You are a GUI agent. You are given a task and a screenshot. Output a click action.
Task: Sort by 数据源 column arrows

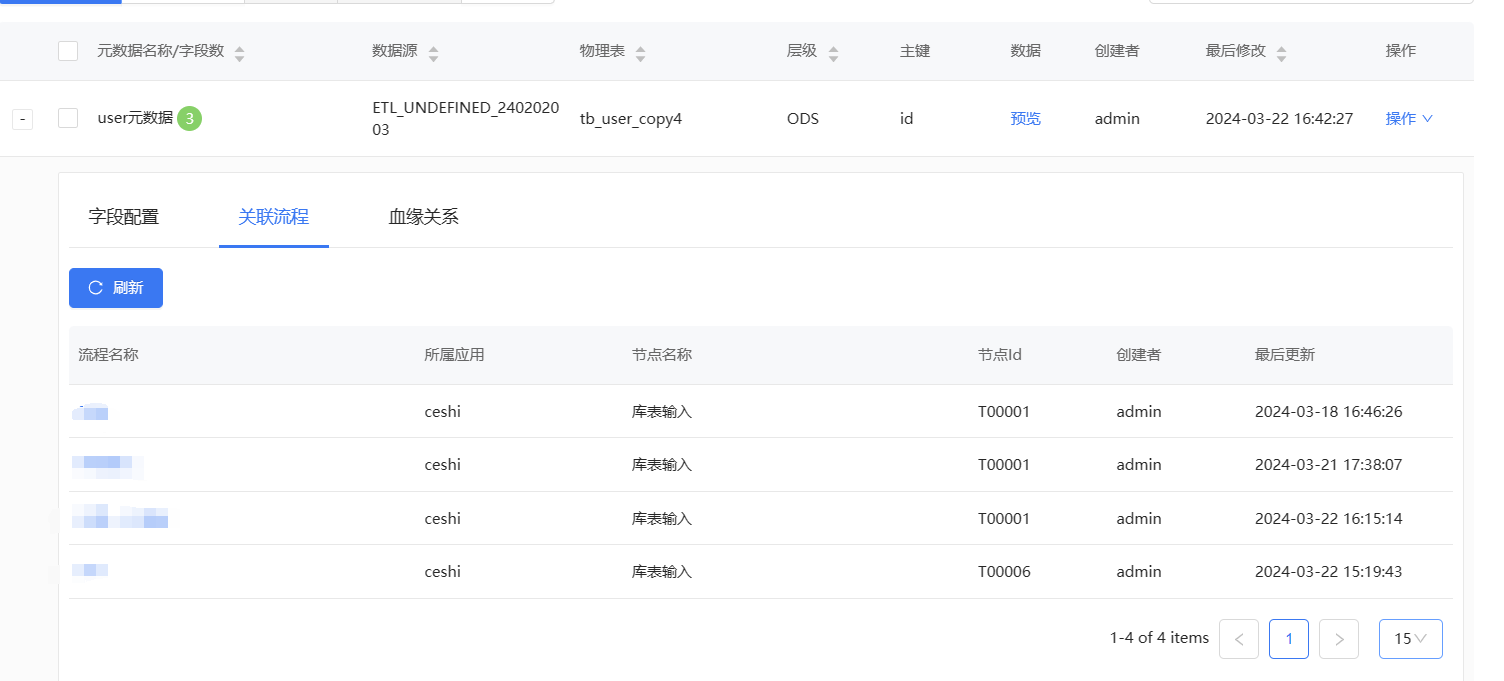coord(433,53)
